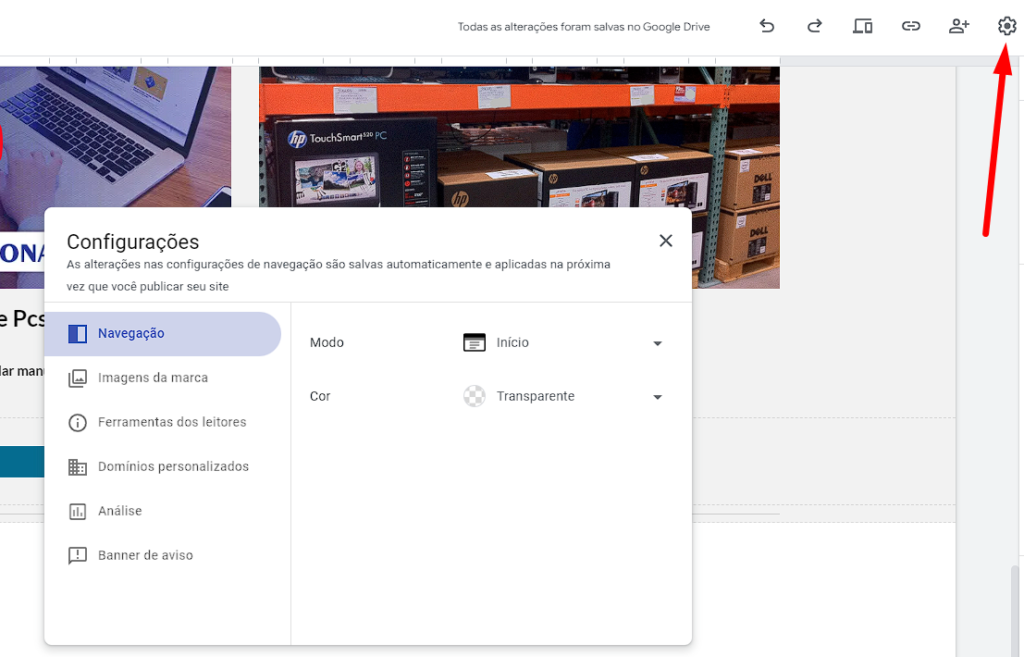Click the Navegação sidebar icon
The width and height of the screenshot is (1024, 657).
[77, 334]
